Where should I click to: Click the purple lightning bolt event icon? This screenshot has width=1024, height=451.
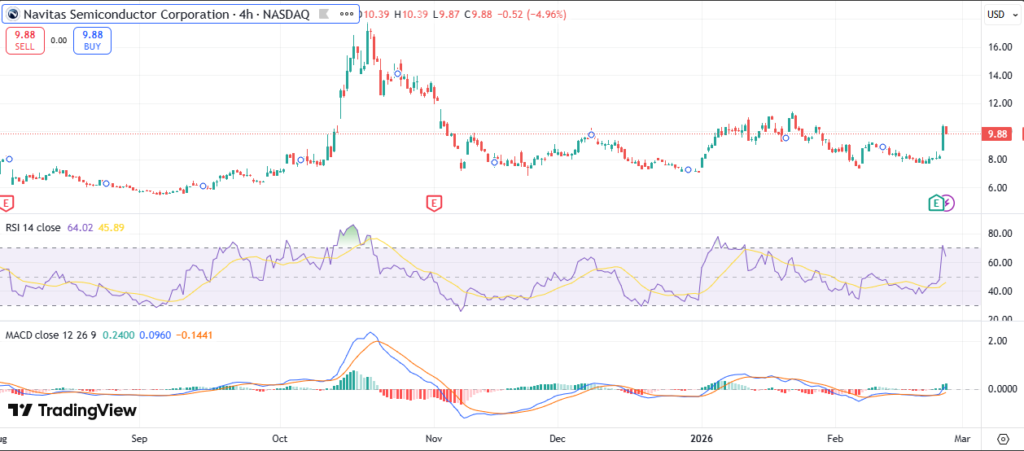(x=948, y=203)
